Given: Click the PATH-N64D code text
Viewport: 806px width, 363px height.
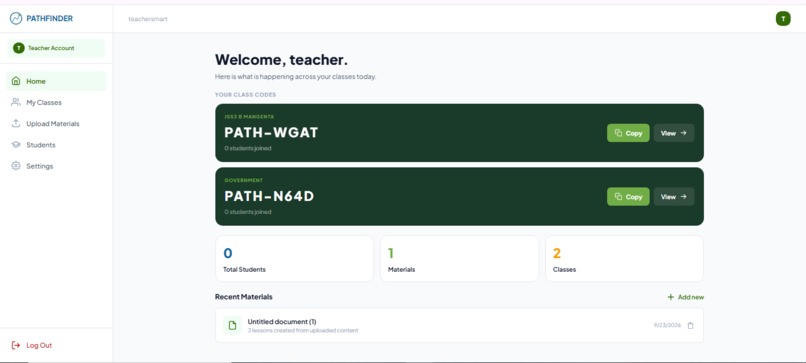Looking at the screenshot, I should point(269,196).
